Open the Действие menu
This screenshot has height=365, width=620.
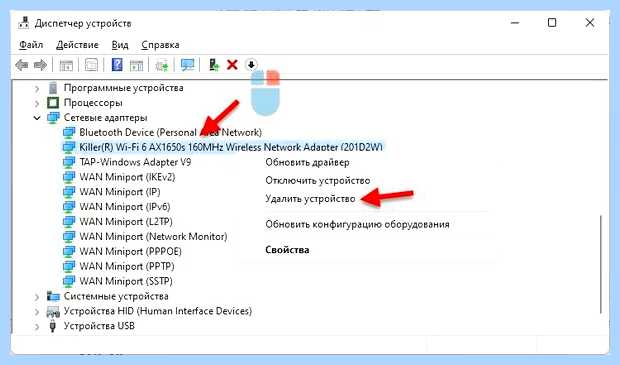pos(77,45)
